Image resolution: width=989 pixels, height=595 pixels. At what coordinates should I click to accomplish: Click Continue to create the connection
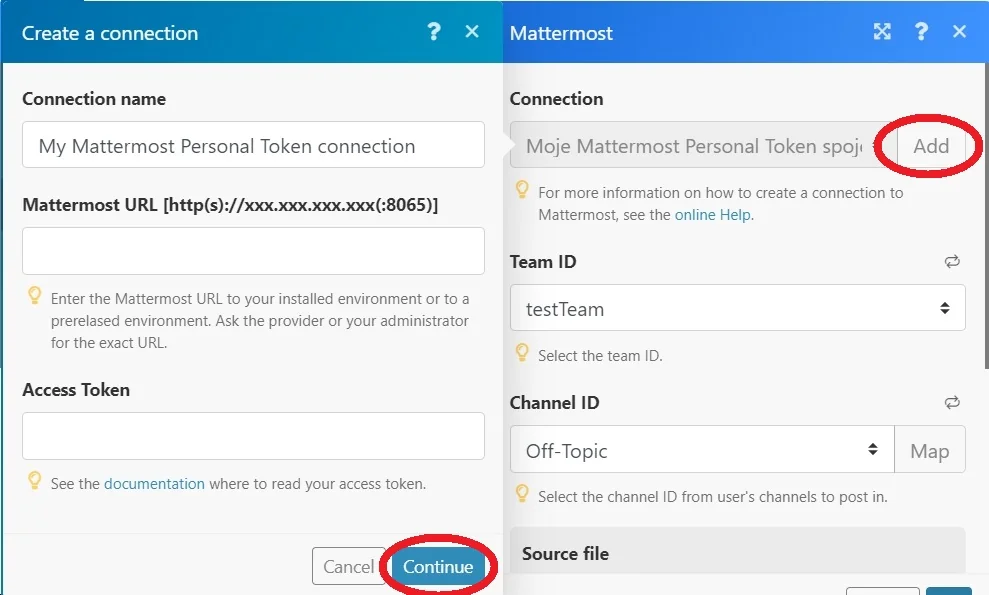click(438, 567)
